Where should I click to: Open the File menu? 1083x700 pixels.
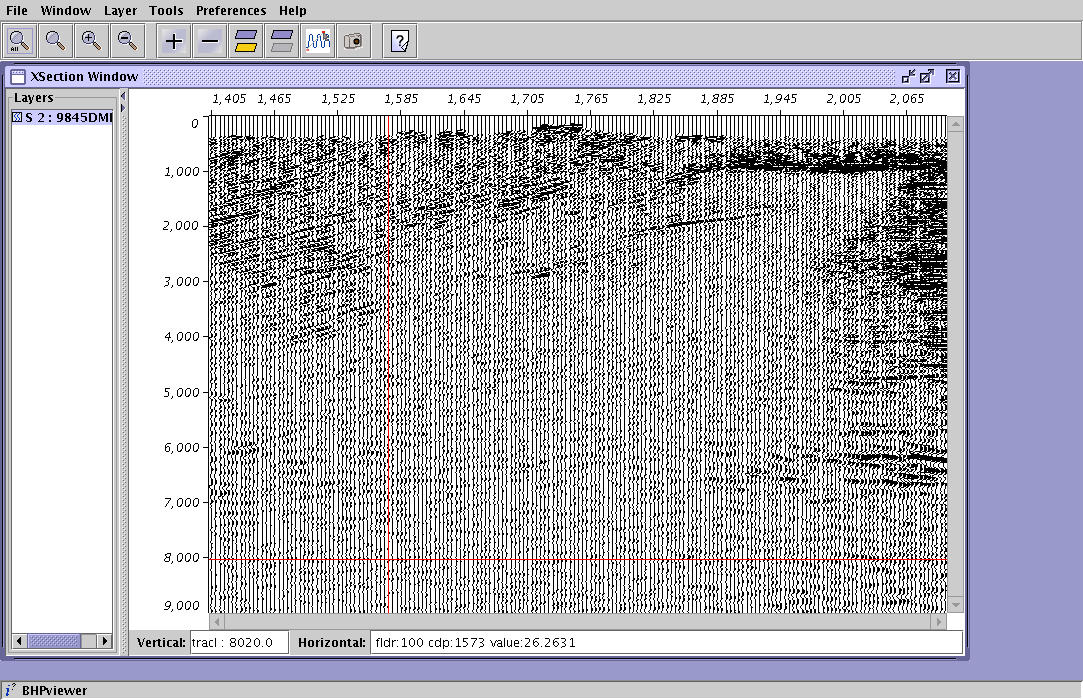17,10
